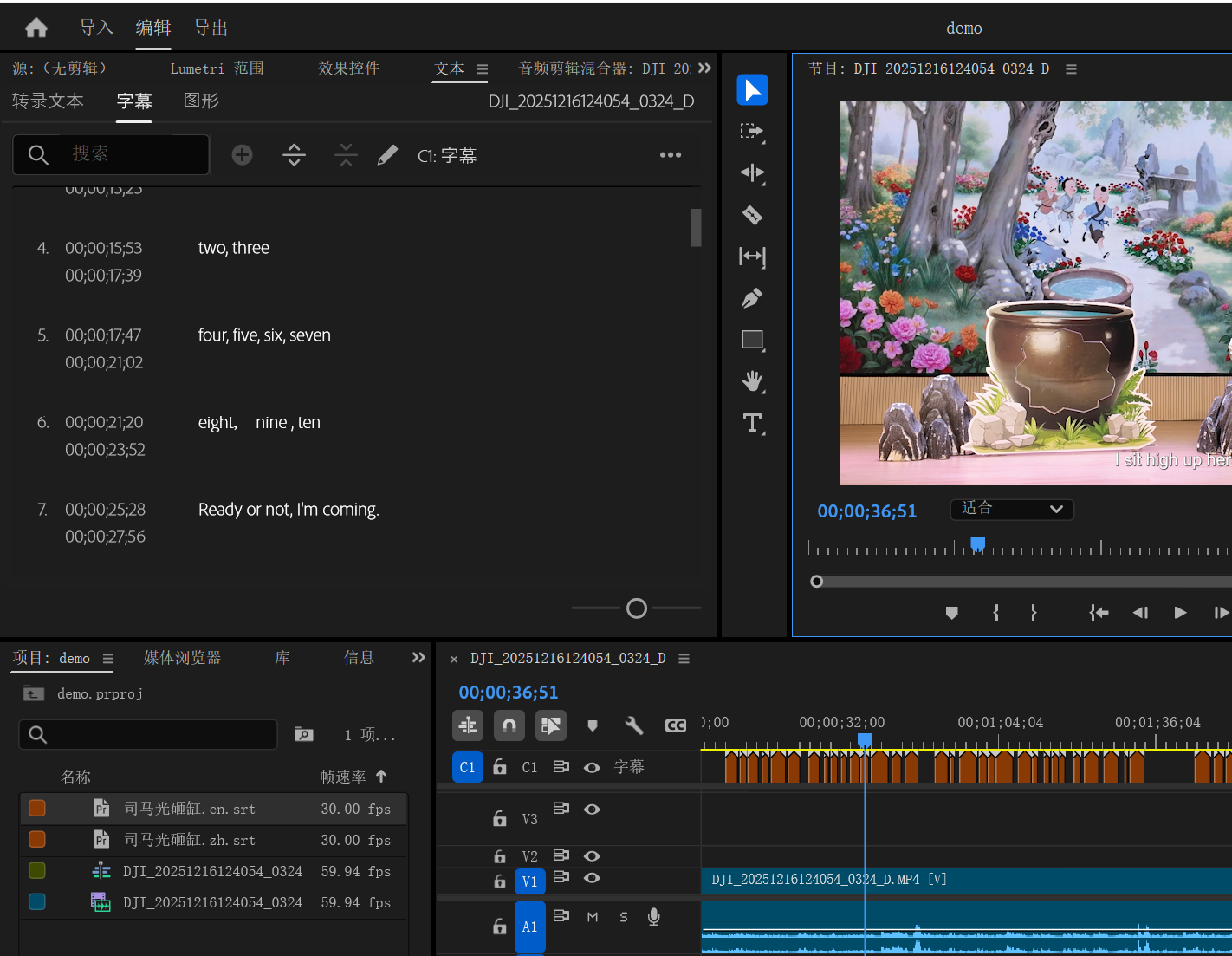This screenshot has width=1232, height=956.
Task: Open captions panel three-dot options menu
Action: [670, 155]
